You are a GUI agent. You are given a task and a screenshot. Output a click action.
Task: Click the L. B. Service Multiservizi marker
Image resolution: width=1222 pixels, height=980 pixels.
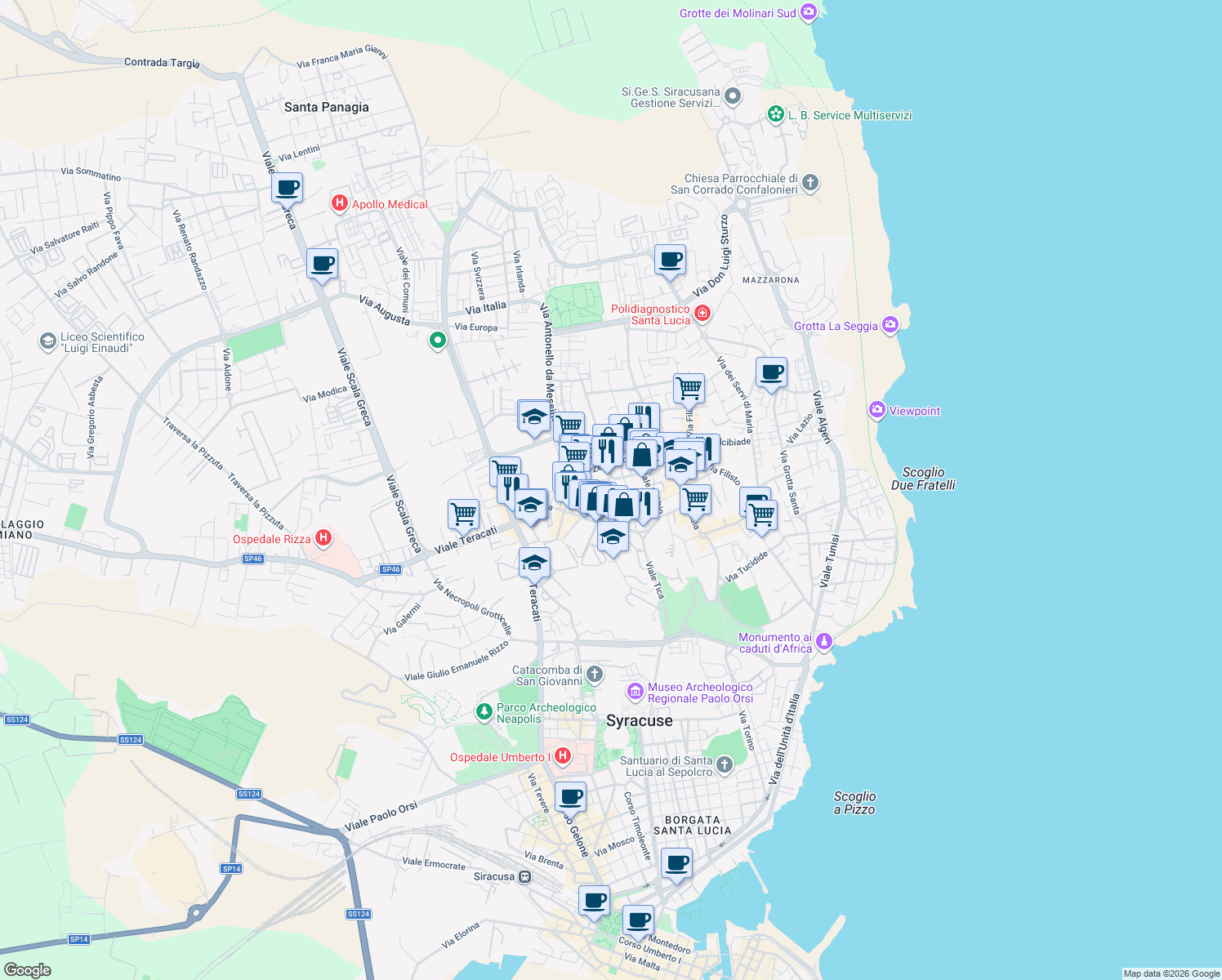point(776,114)
